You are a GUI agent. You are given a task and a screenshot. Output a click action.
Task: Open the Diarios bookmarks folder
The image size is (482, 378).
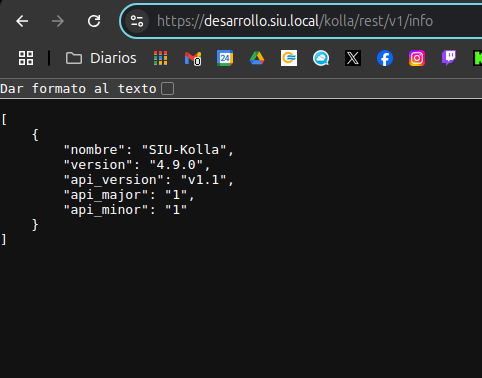101,58
